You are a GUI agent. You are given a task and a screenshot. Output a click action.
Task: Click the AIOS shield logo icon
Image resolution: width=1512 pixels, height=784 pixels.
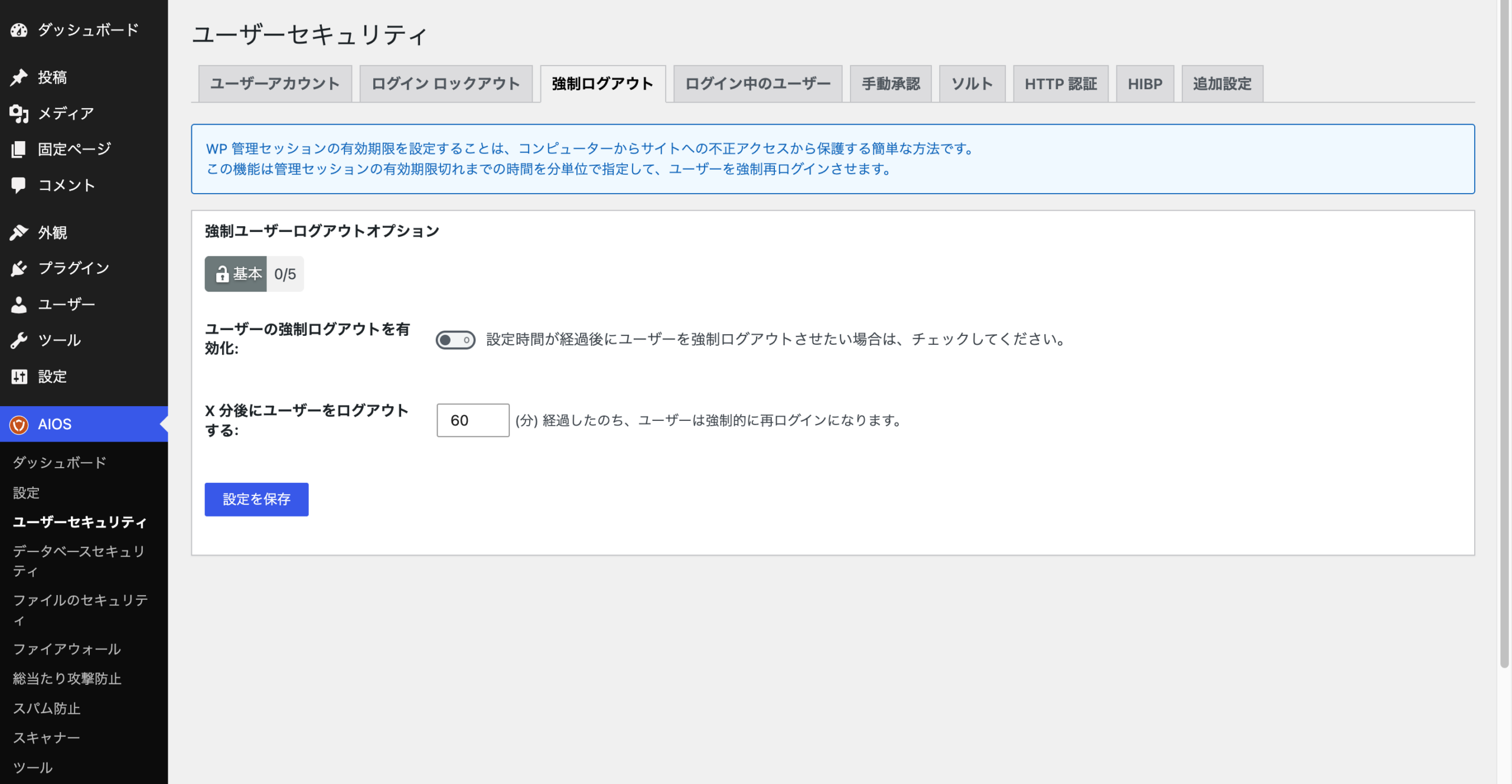coord(19,424)
